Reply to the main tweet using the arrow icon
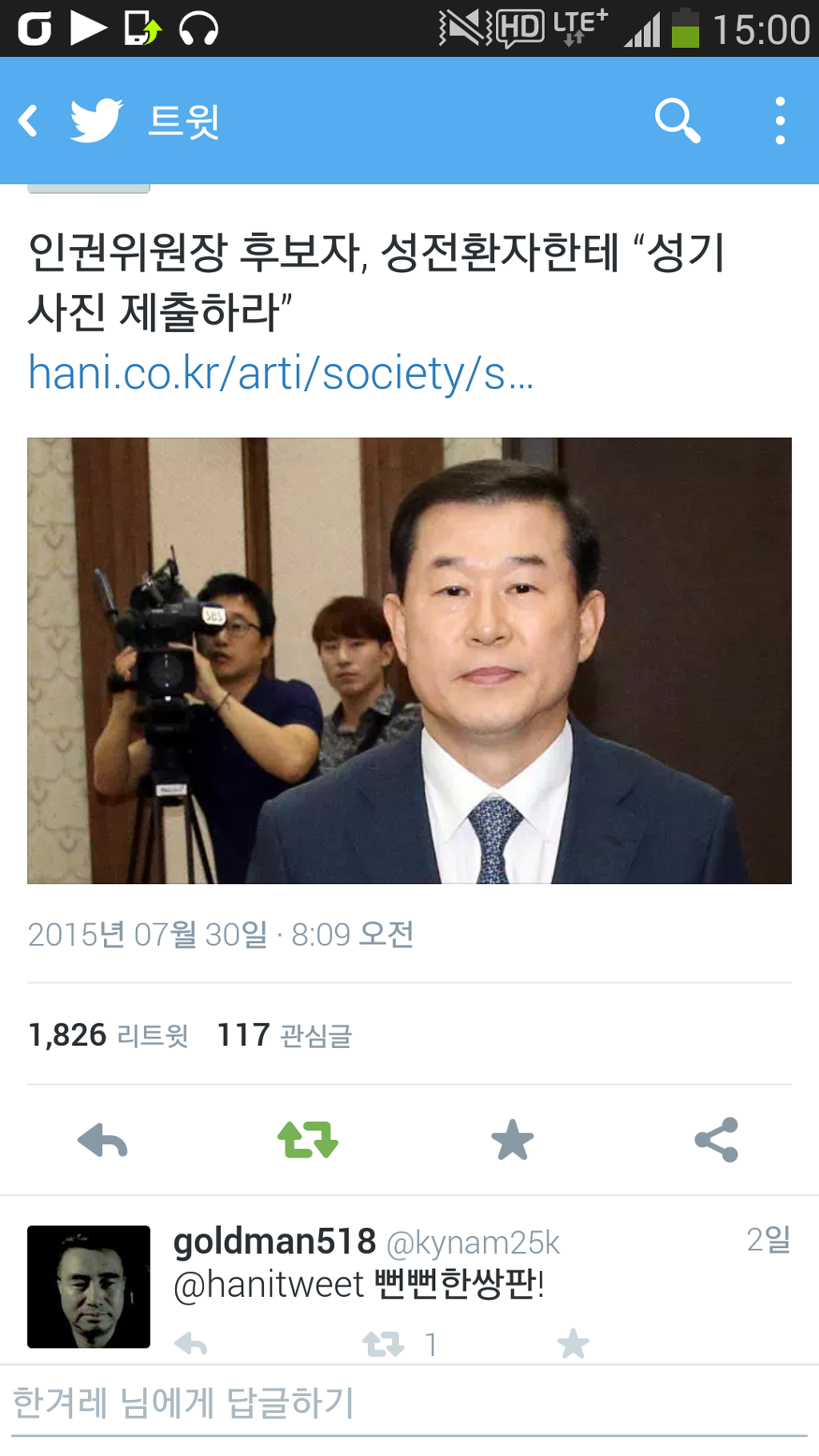This screenshot has width=819, height=1456. coord(102,1140)
